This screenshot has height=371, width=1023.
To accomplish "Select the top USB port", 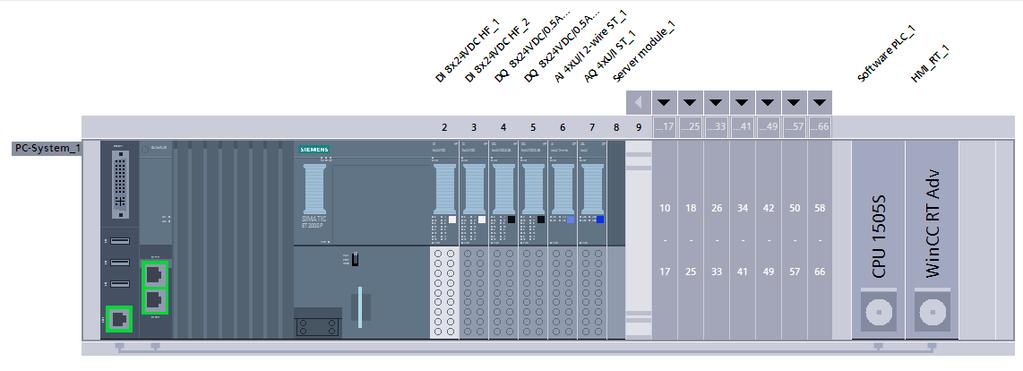I will tap(119, 241).
